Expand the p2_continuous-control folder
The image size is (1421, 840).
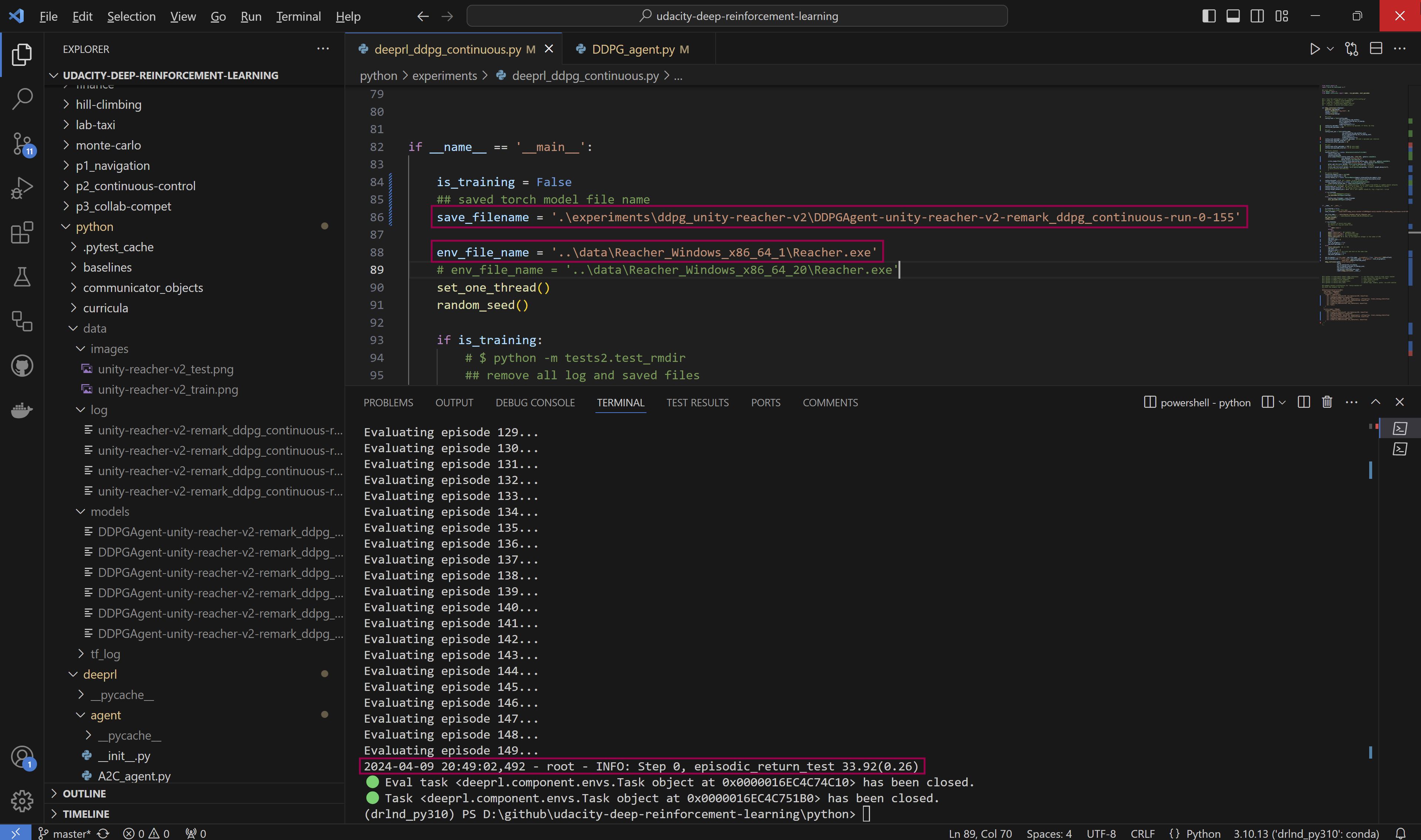coord(135,186)
